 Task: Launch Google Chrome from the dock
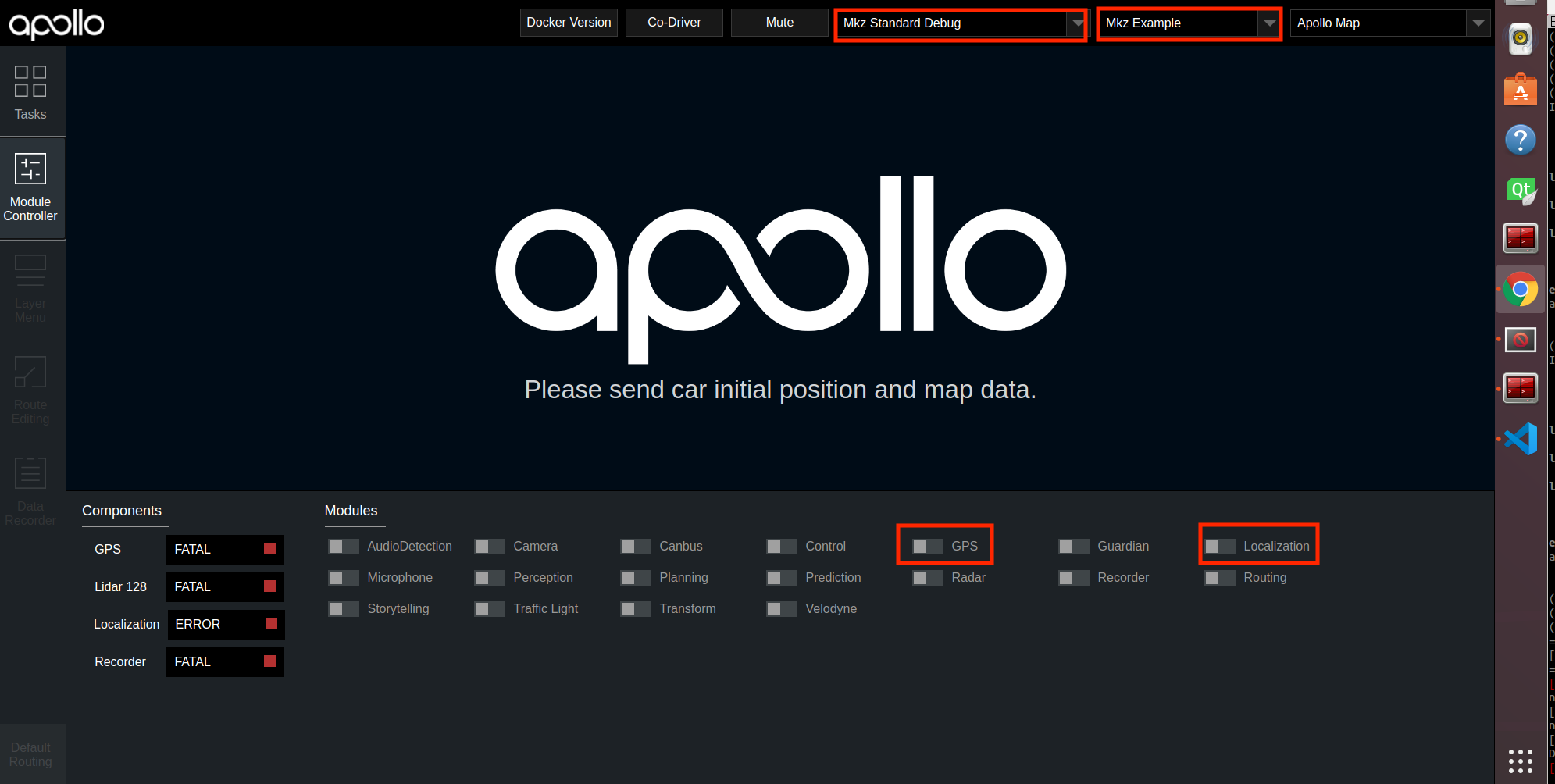pyautogui.click(x=1520, y=290)
